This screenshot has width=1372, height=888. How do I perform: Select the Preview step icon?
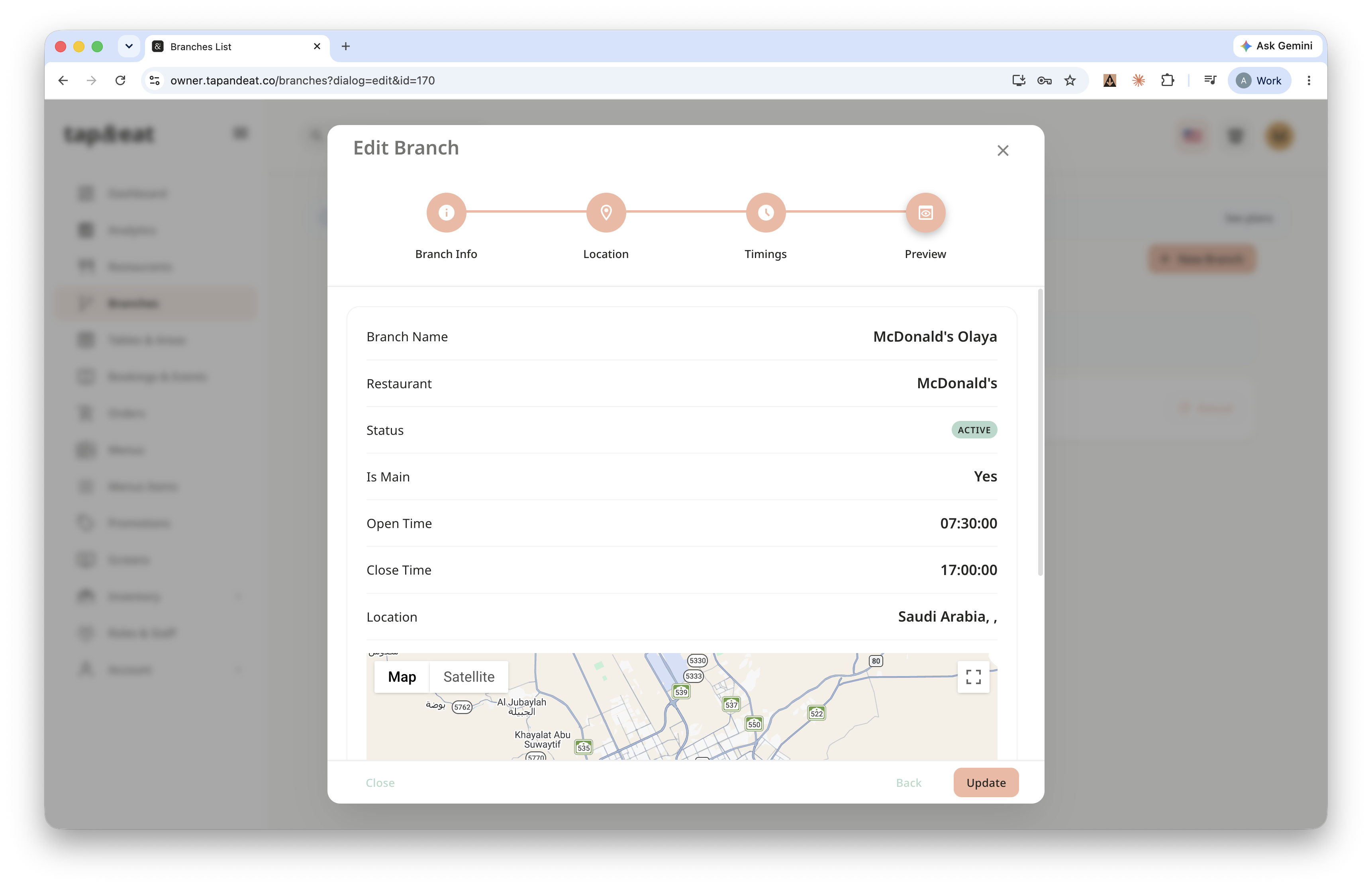925,213
